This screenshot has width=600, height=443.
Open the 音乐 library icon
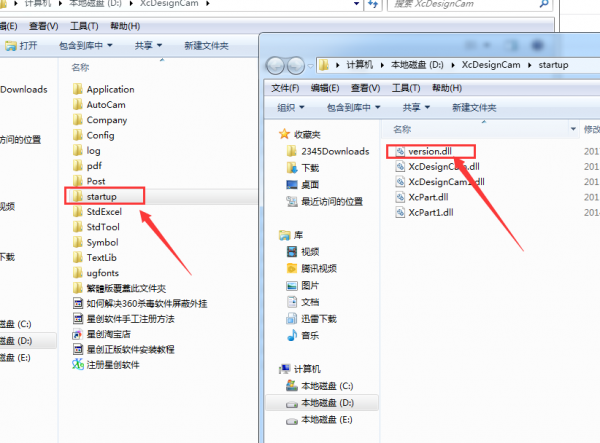tap(292, 336)
